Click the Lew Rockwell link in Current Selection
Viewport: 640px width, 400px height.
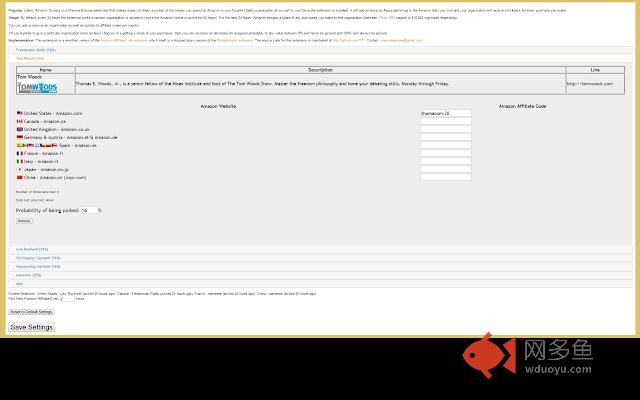(71, 294)
